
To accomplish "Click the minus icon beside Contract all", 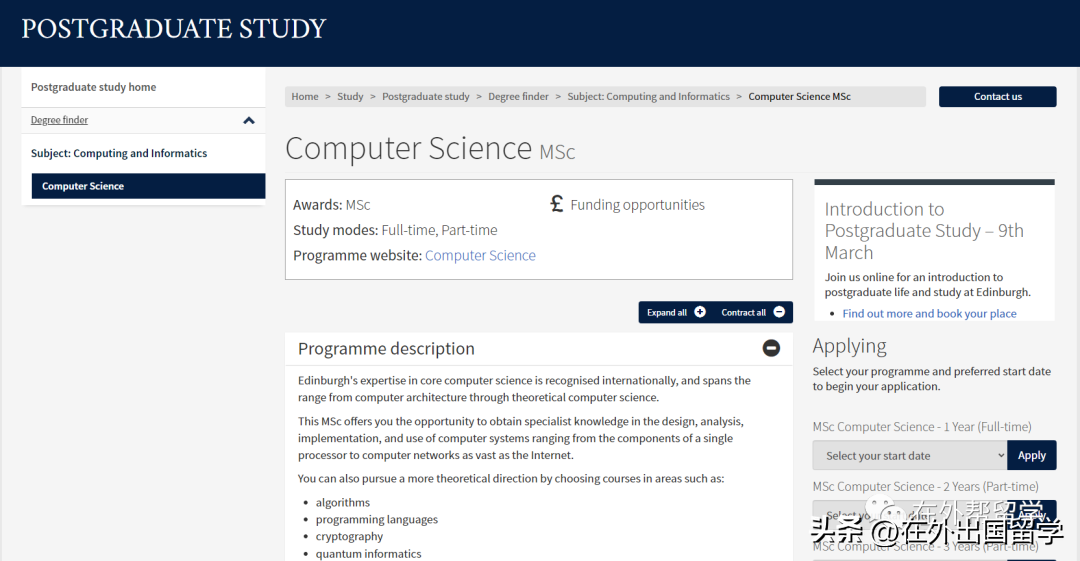I will tap(779, 312).
